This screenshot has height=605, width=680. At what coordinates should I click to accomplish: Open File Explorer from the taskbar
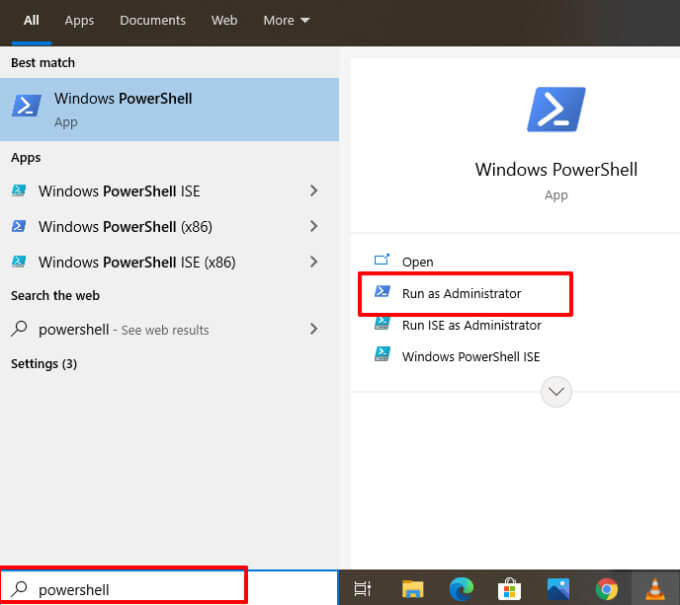412,589
